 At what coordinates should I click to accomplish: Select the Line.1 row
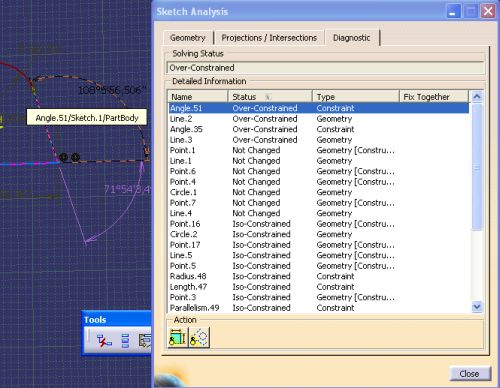click(318, 161)
